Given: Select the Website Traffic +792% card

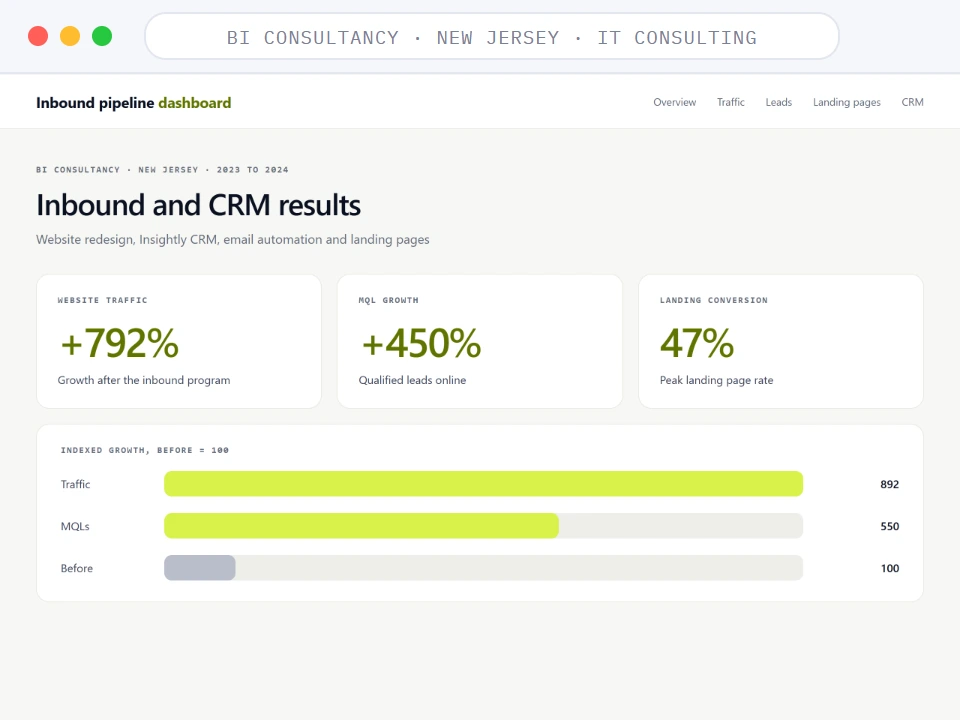Looking at the screenshot, I should pos(179,341).
